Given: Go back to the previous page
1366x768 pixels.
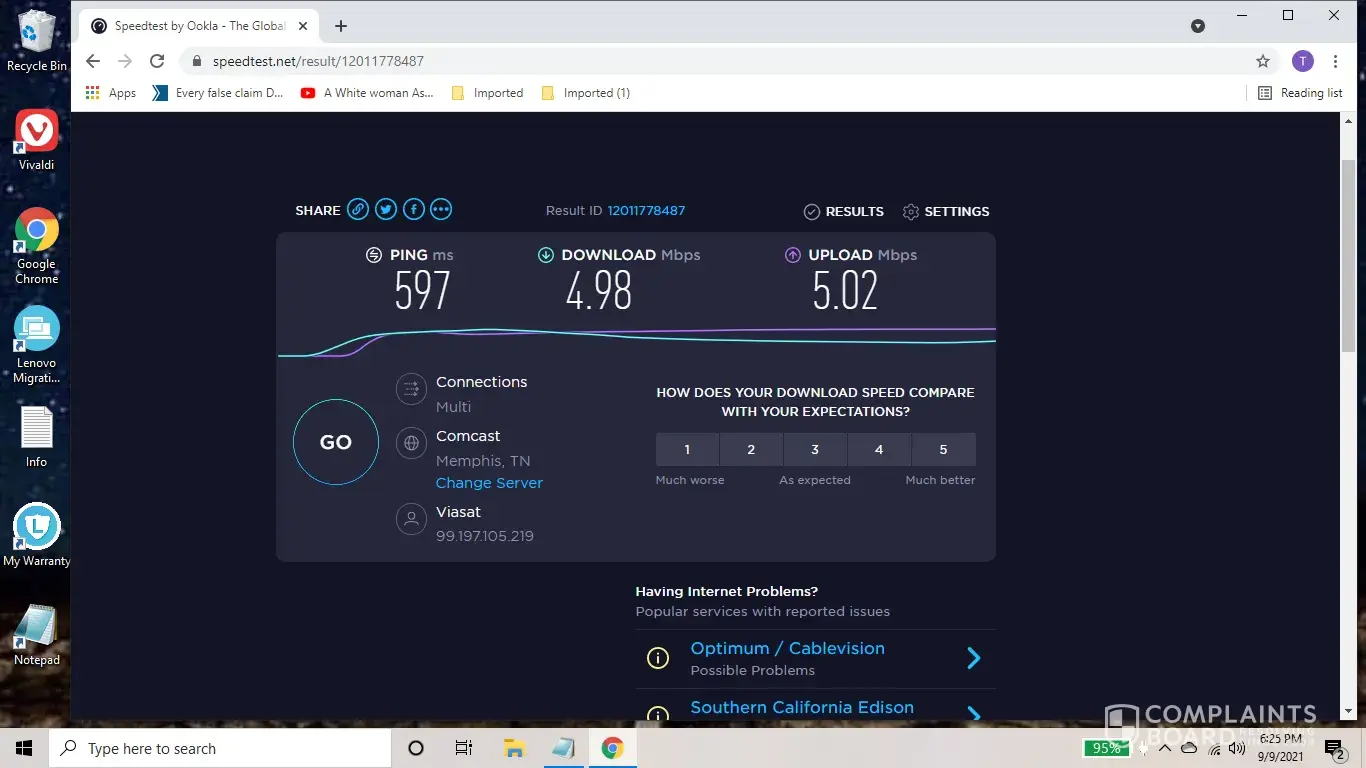Looking at the screenshot, I should [93, 61].
